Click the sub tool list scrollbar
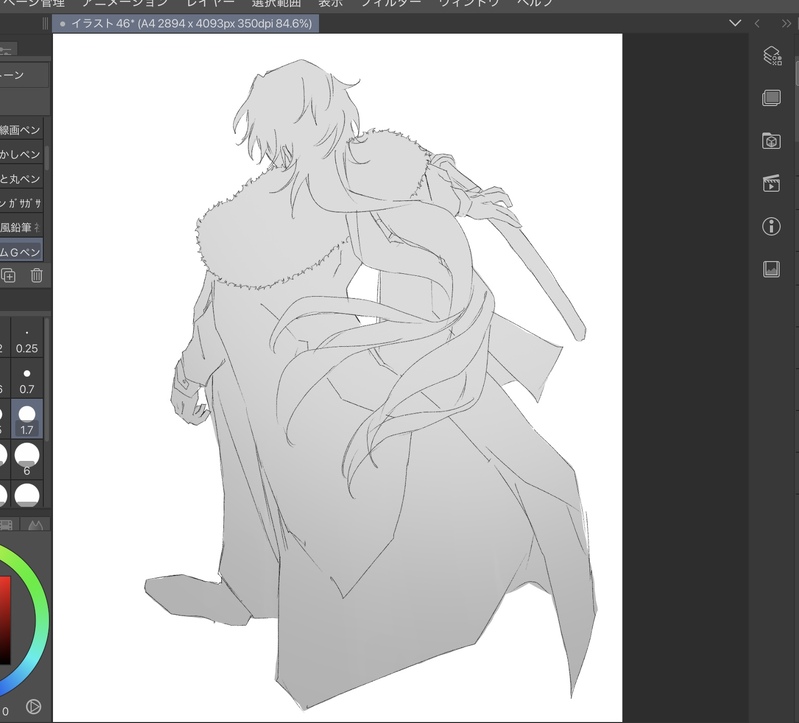The width and height of the screenshot is (799, 723). pyautogui.click(x=47, y=158)
